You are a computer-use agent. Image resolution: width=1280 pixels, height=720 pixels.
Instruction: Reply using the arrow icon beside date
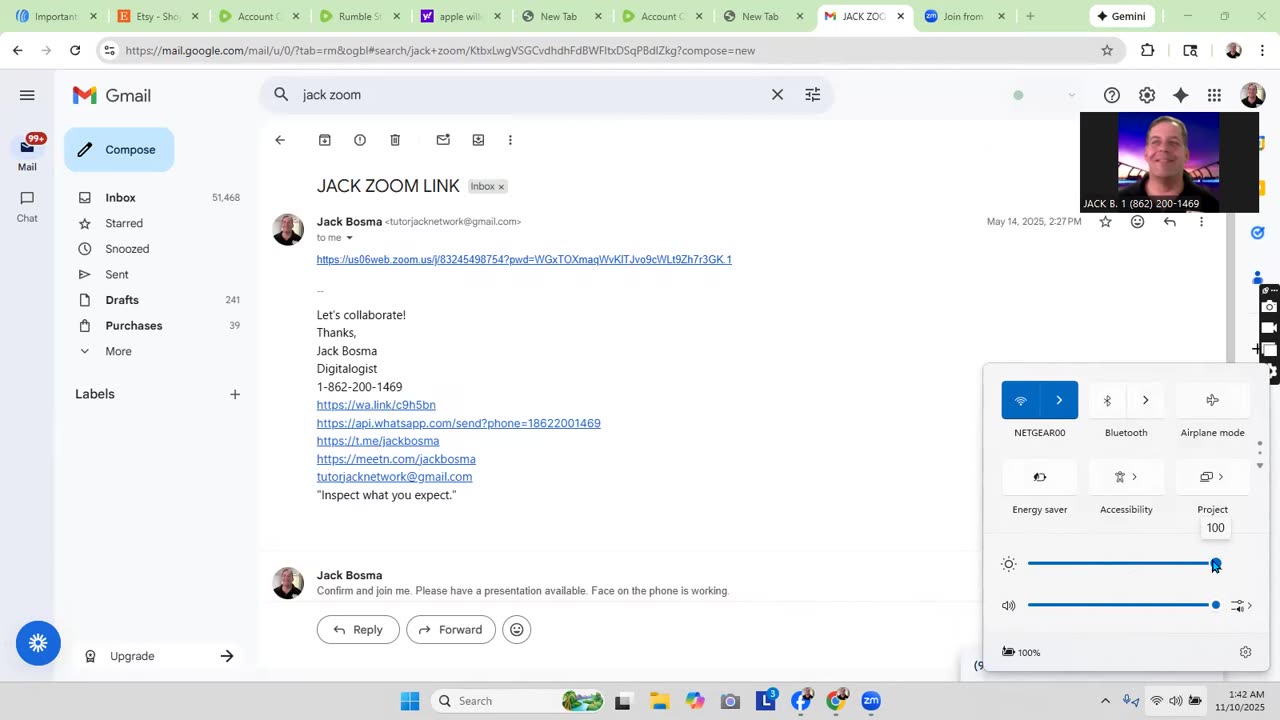pyautogui.click(x=1169, y=222)
